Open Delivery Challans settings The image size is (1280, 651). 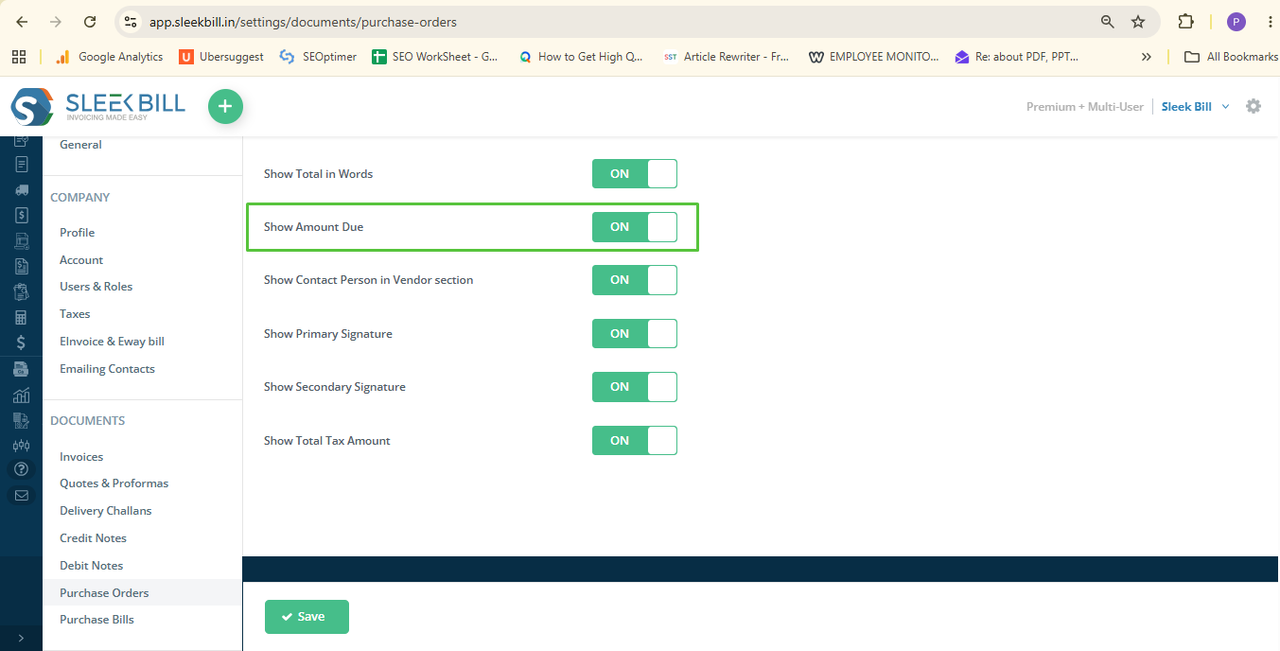pyautogui.click(x=106, y=510)
